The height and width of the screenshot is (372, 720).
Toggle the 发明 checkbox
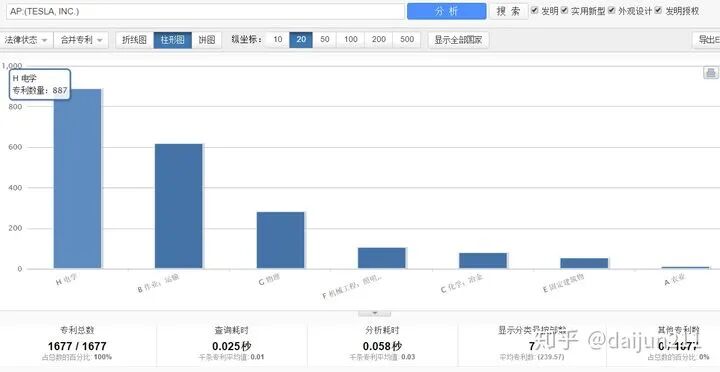click(x=534, y=10)
